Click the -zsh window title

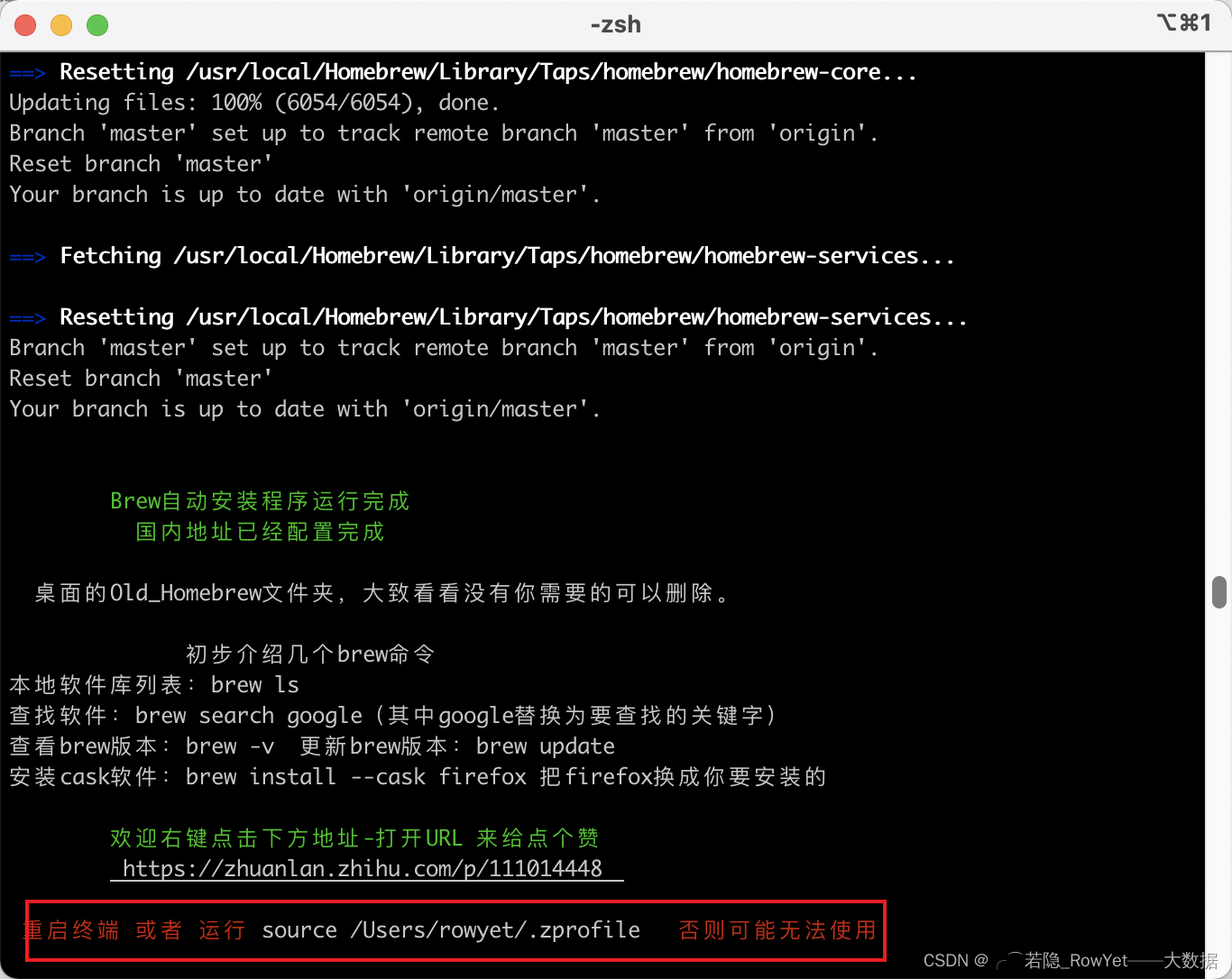point(616,24)
